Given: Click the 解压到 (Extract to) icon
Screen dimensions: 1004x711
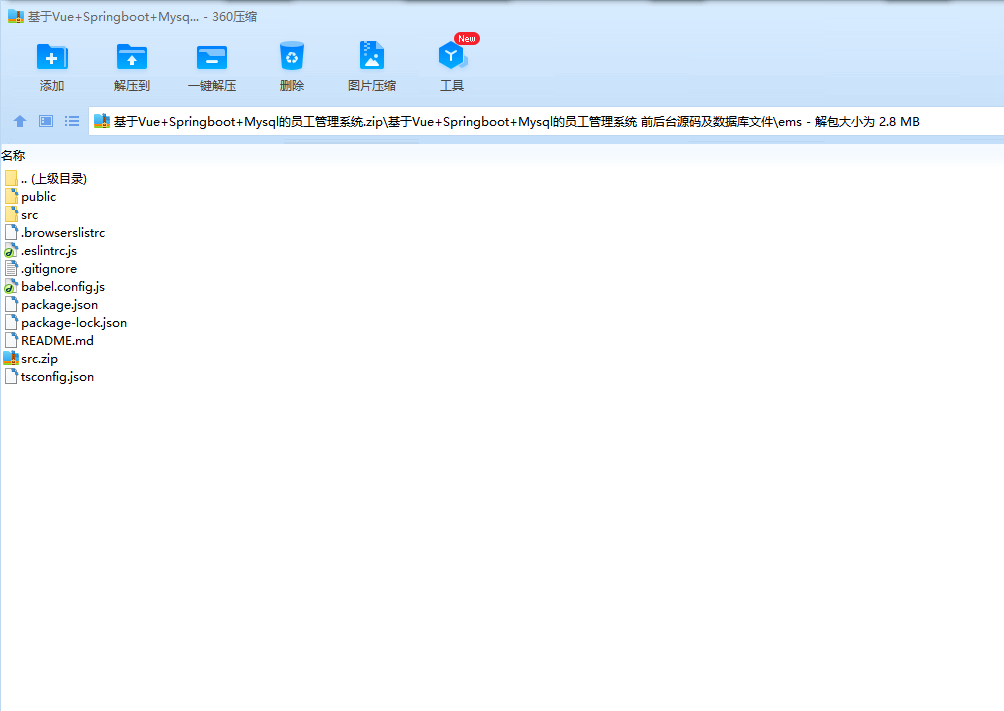Looking at the screenshot, I should [132, 57].
